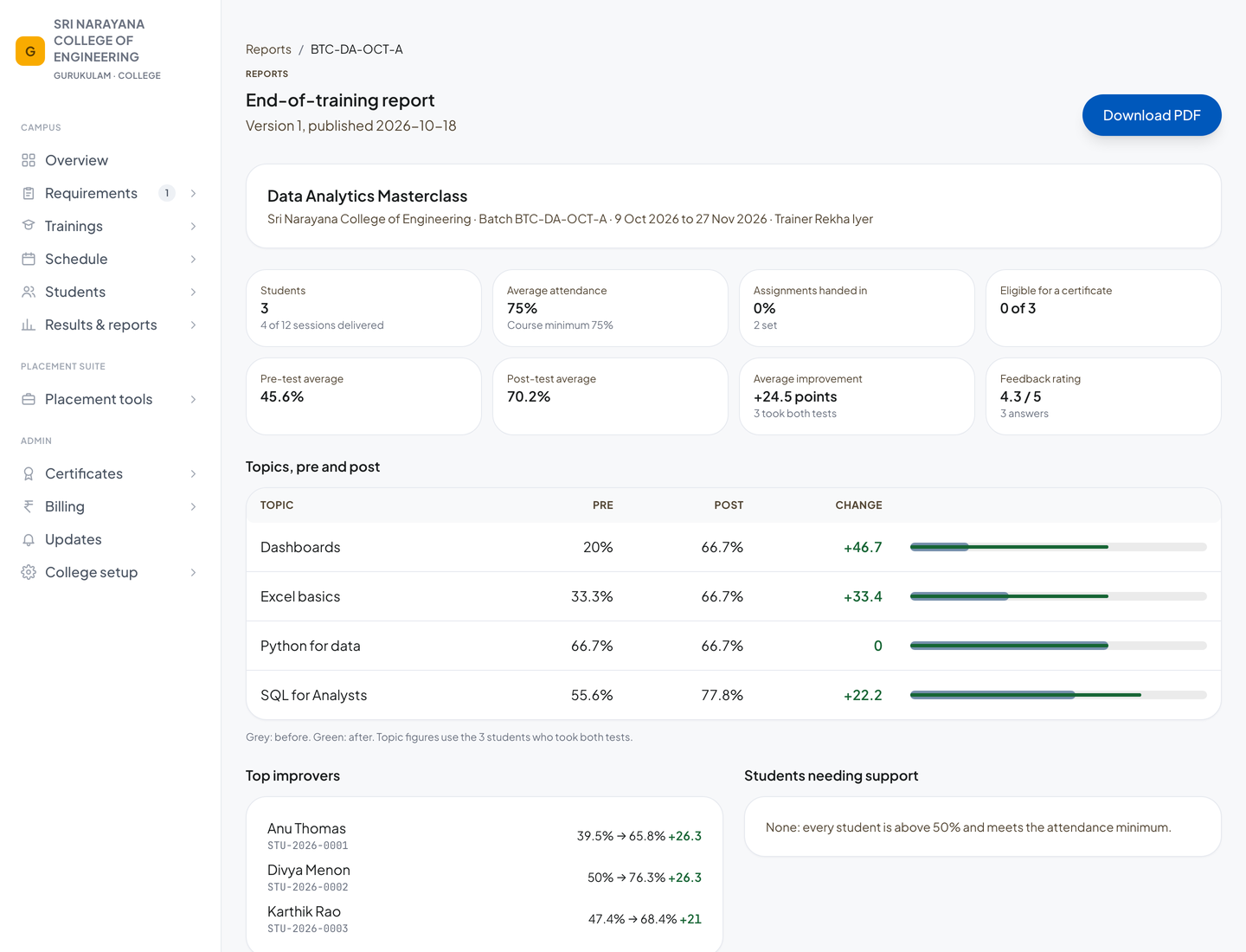Expand the Schedule menu chevron
The height and width of the screenshot is (952, 1246).
[x=193, y=259]
